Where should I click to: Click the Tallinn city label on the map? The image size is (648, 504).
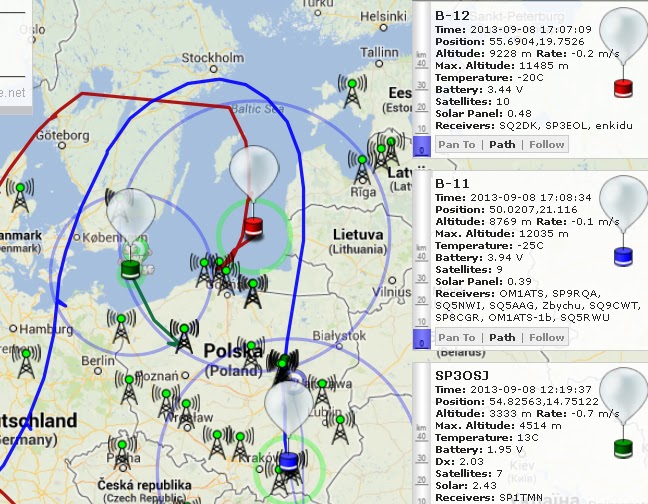coord(379,52)
